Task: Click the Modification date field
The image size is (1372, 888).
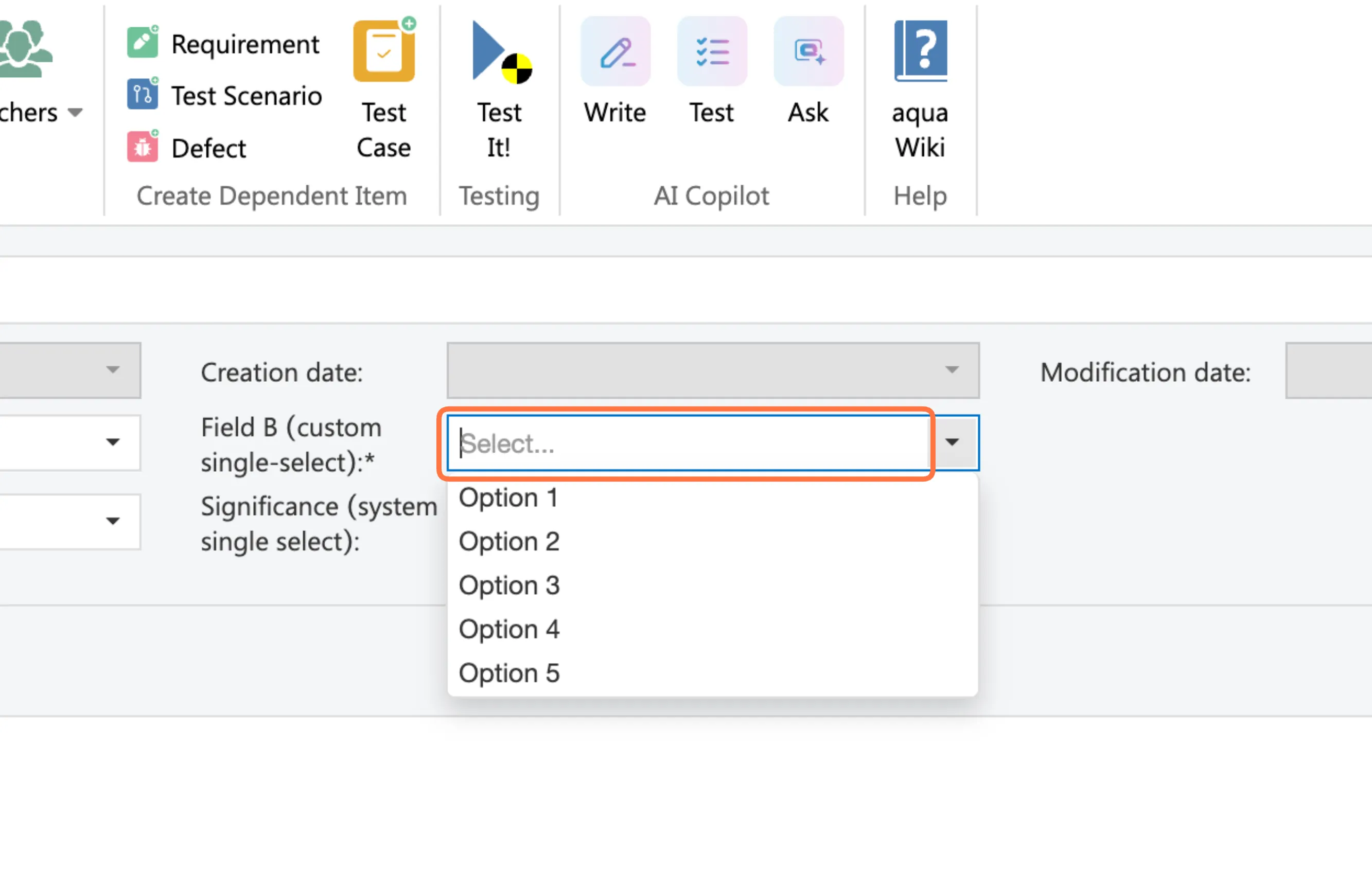Action: pyautogui.click(x=1328, y=370)
